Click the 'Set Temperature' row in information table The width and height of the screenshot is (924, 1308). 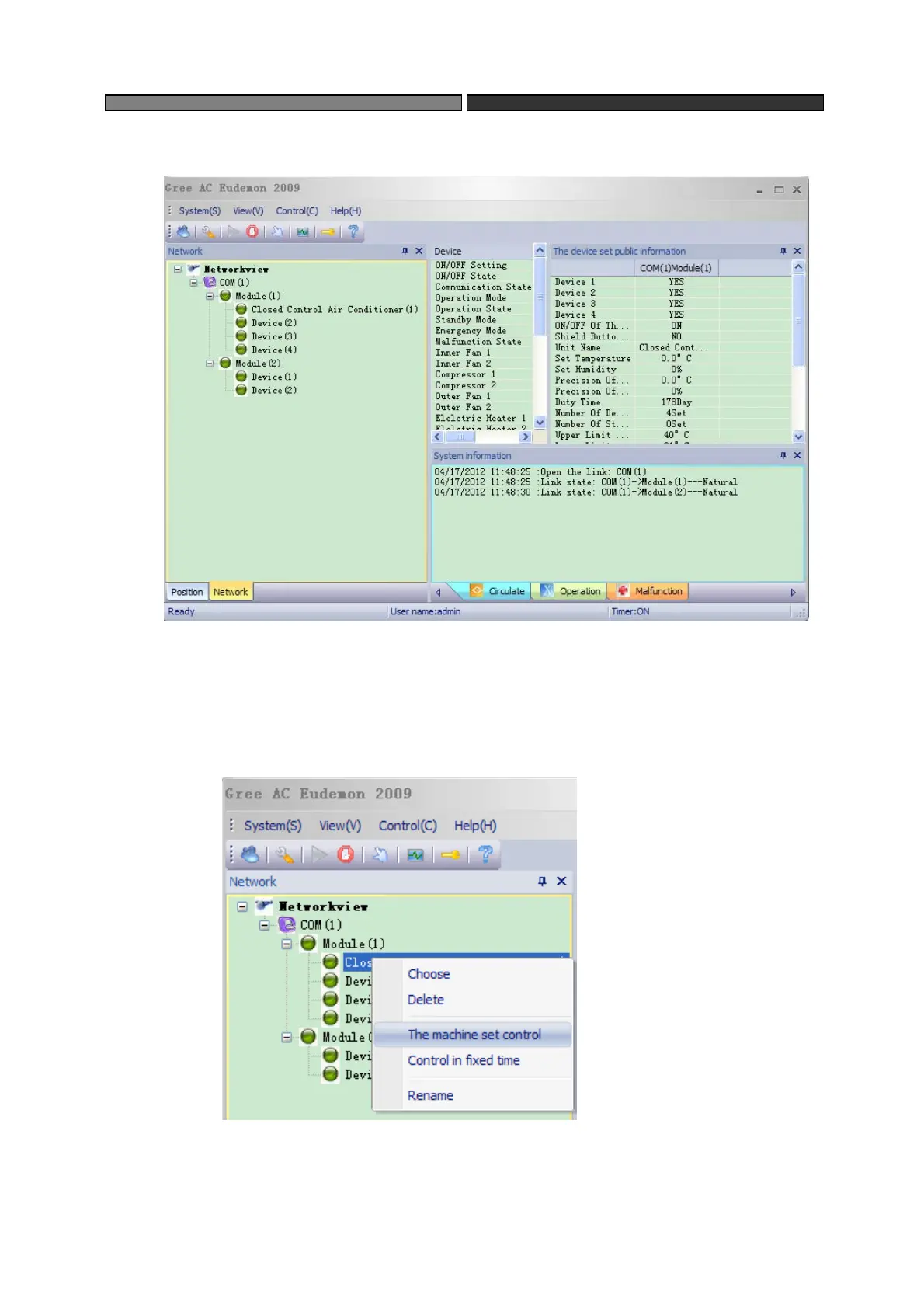tap(672, 358)
